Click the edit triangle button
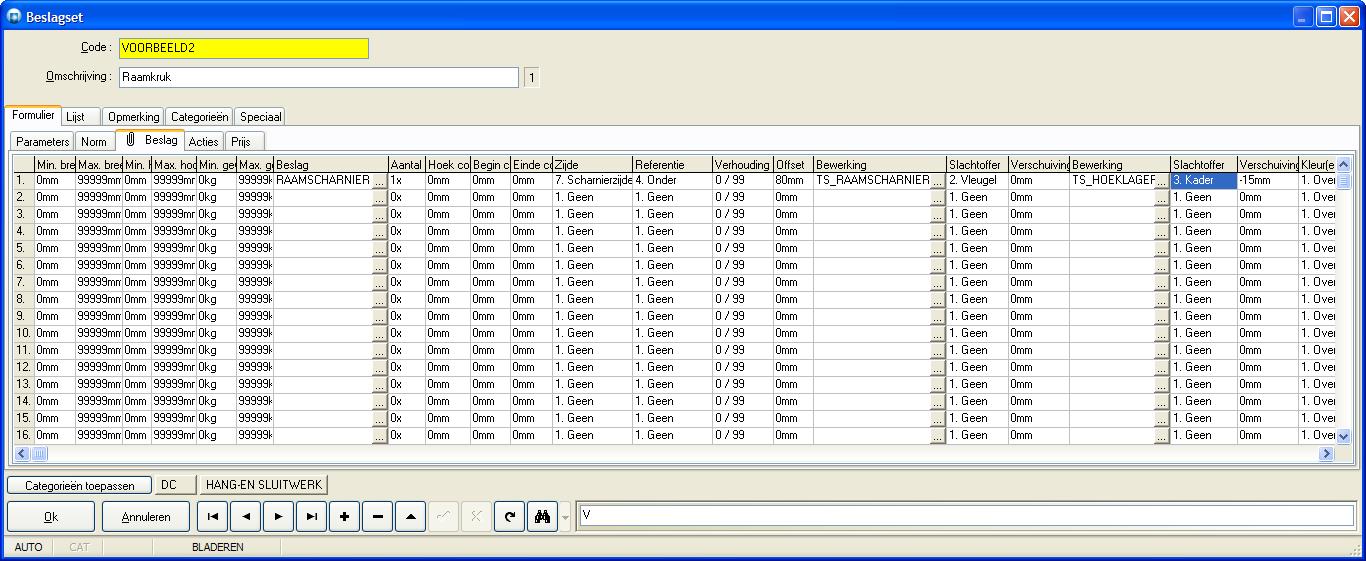 410,517
